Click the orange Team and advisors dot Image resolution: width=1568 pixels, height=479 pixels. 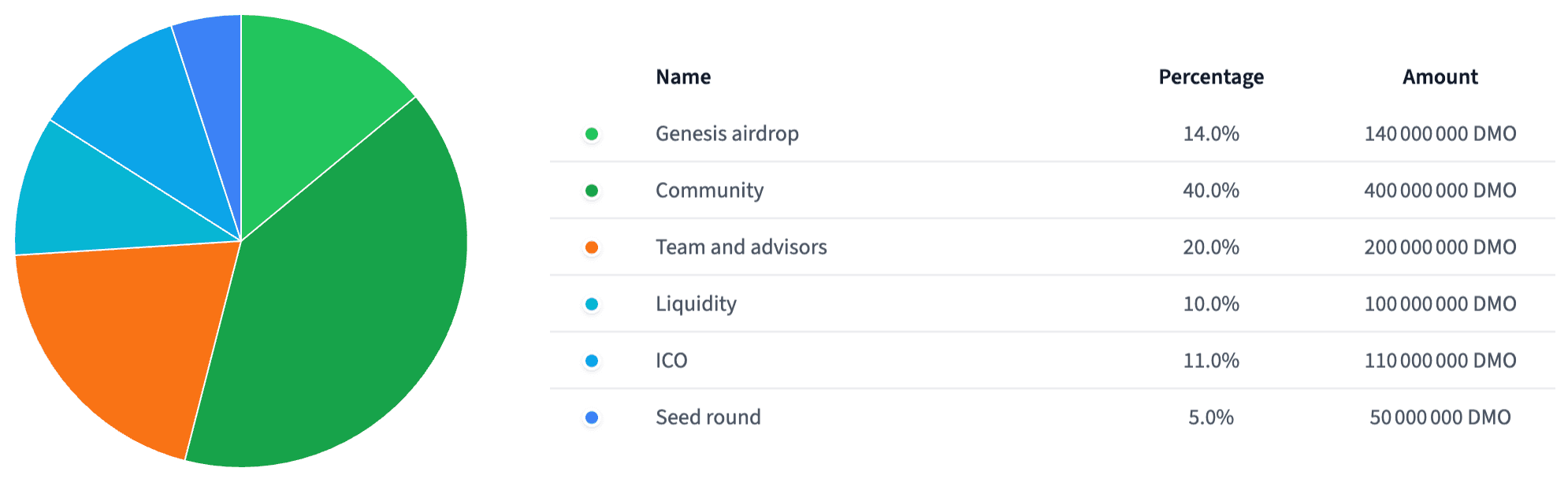(x=592, y=247)
